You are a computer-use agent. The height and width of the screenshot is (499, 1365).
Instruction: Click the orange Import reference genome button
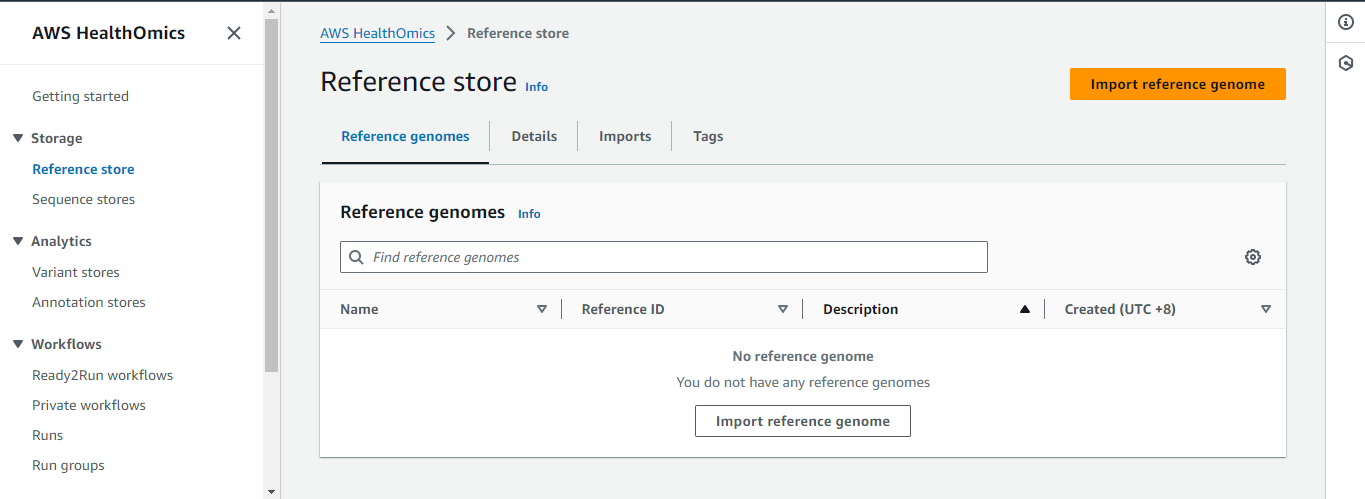1178,84
